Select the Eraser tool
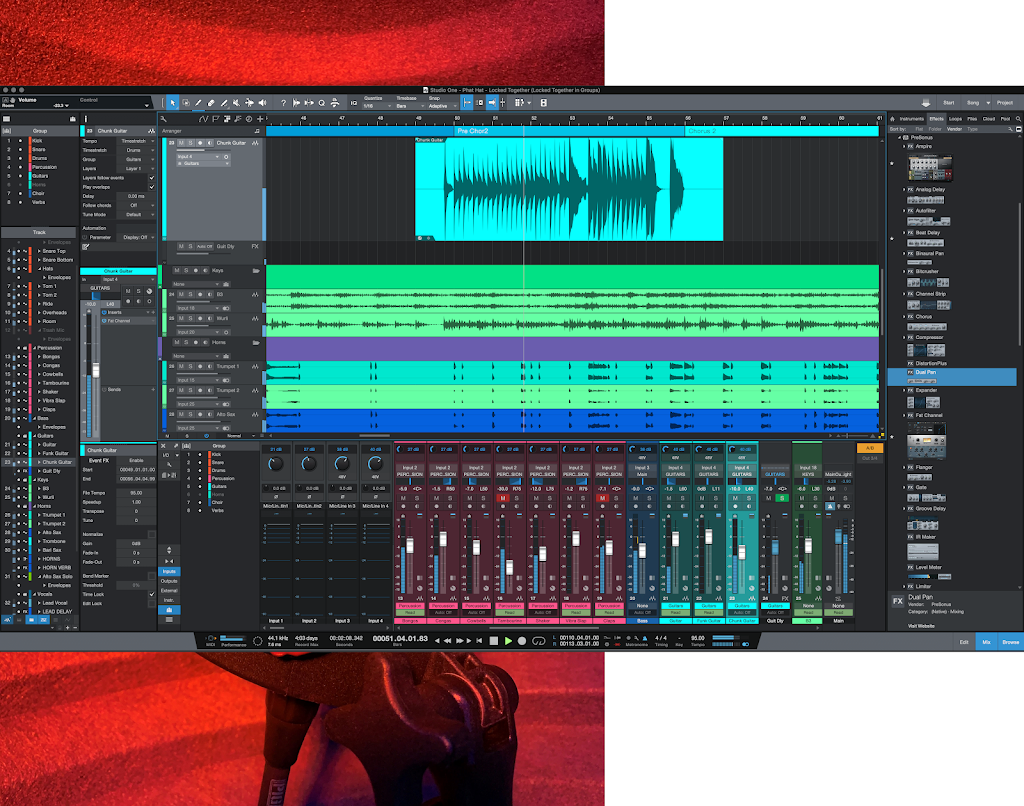 coord(211,102)
